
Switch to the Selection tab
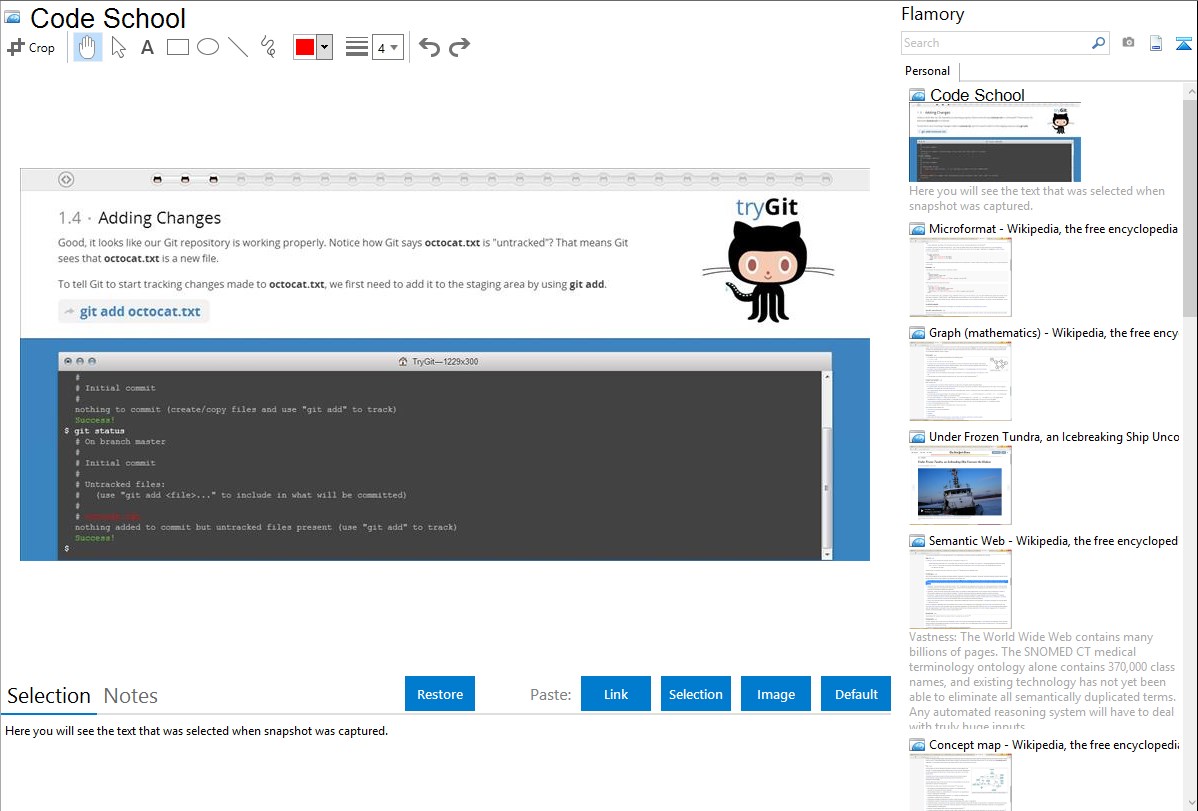point(49,696)
